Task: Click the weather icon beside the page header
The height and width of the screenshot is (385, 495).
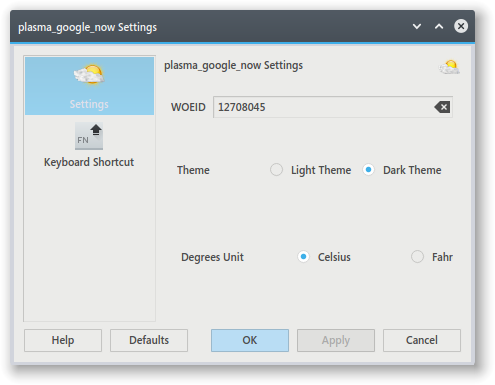Action: [449, 67]
